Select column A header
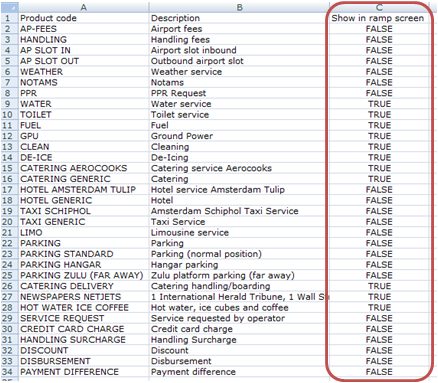Viewport: 438px width, 383px height. (84, 7)
